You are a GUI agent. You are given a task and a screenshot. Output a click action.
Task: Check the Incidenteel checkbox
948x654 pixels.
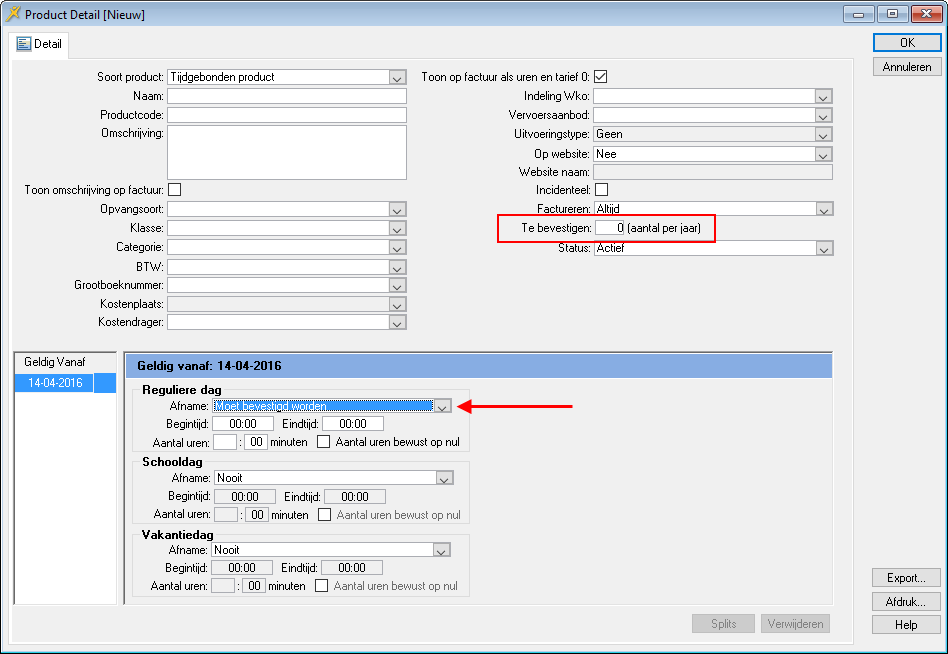pos(601,190)
